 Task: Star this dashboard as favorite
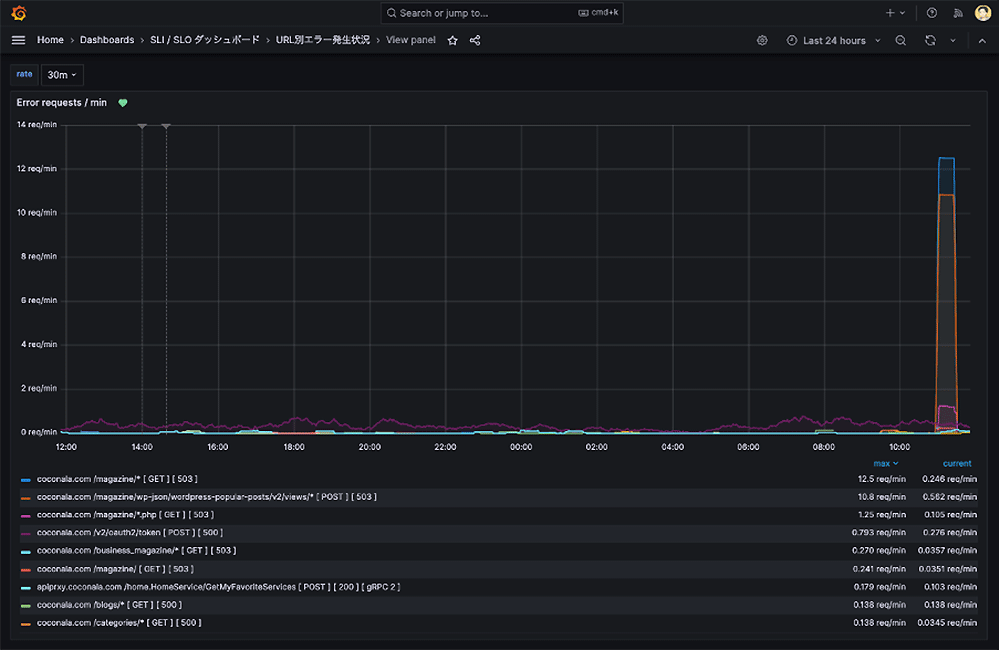click(452, 40)
